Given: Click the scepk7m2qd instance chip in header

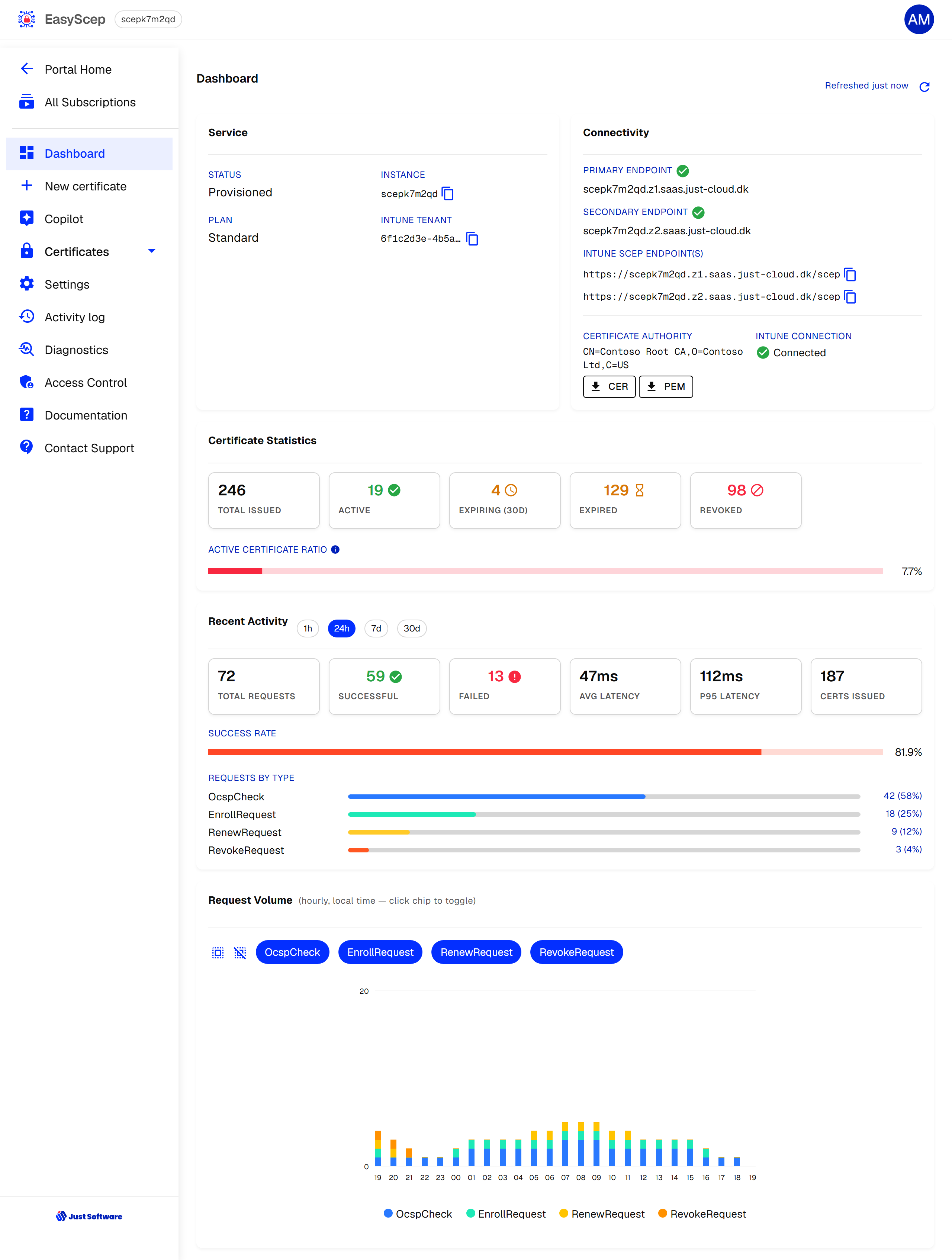Looking at the screenshot, I should [148, 19].
